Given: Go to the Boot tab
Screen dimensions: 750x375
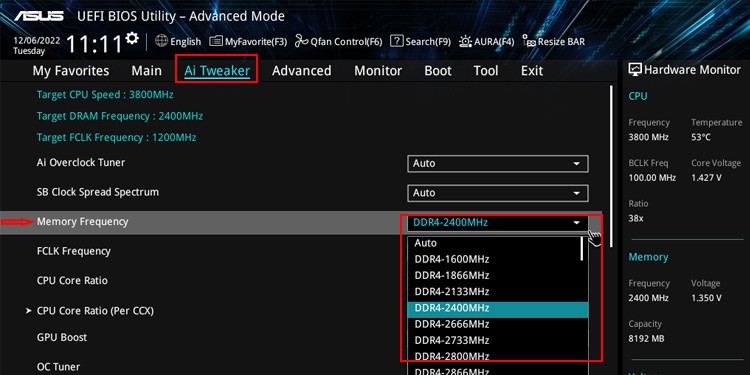Looking at the screenshot, I should tap(438, 71).
